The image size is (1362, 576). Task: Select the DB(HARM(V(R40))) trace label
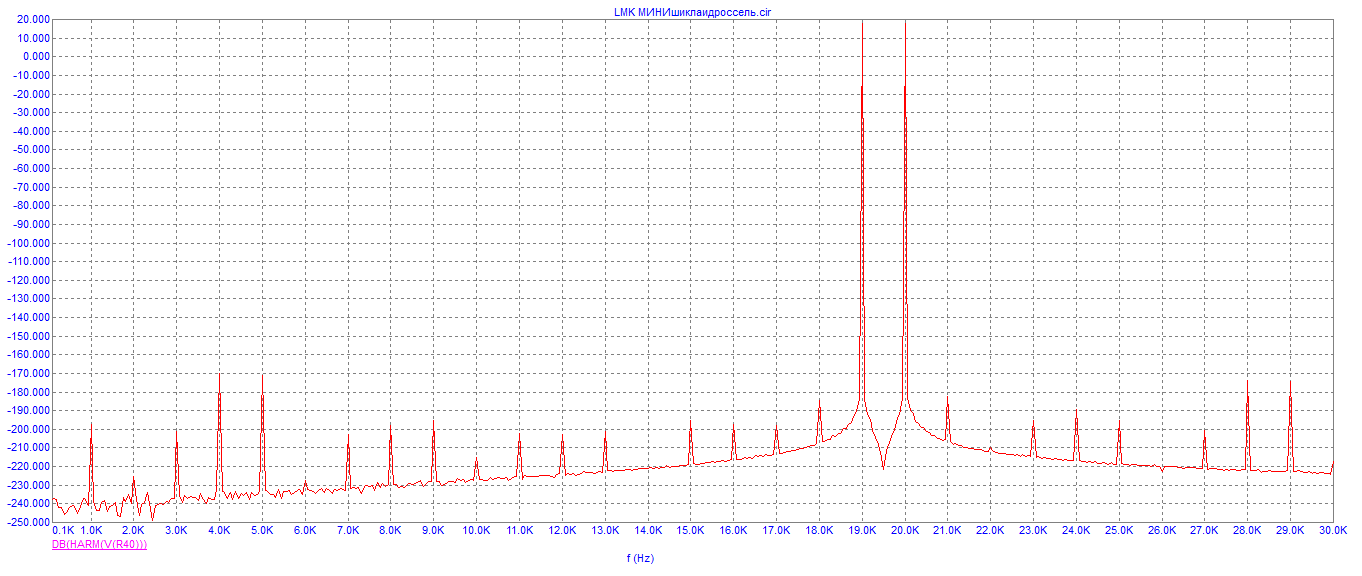coord(100,544)
